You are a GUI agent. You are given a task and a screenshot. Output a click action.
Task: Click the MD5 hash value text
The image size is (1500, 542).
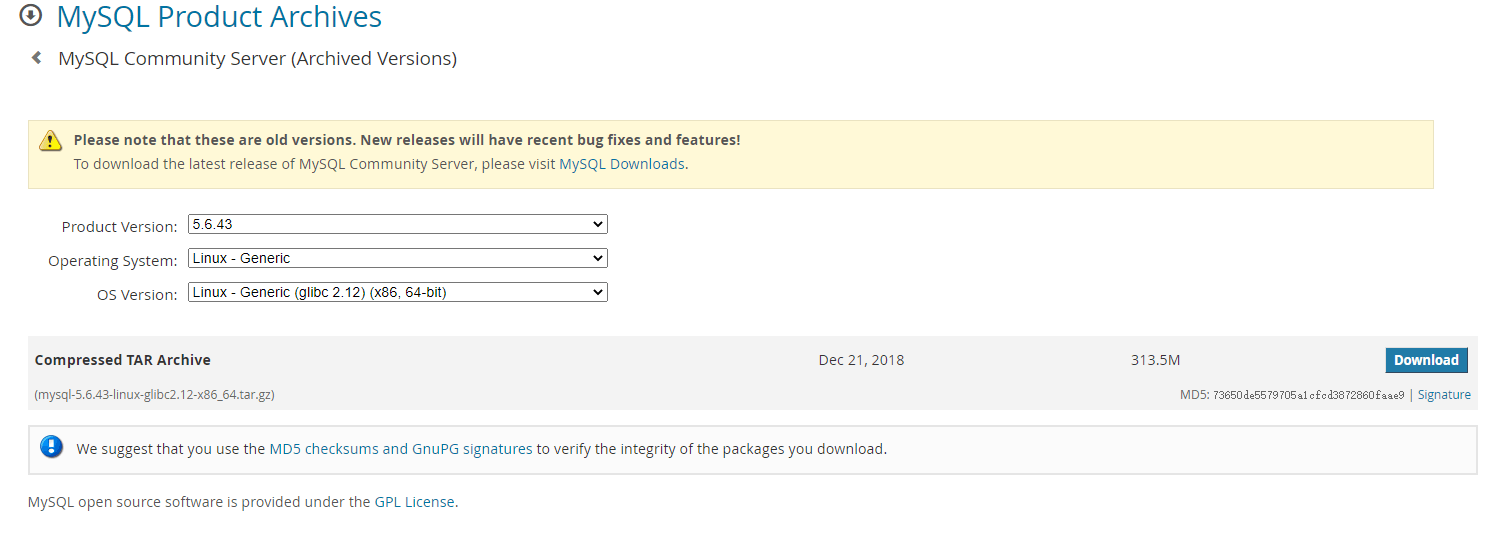pyautogui.click(x=1308, y=395)
